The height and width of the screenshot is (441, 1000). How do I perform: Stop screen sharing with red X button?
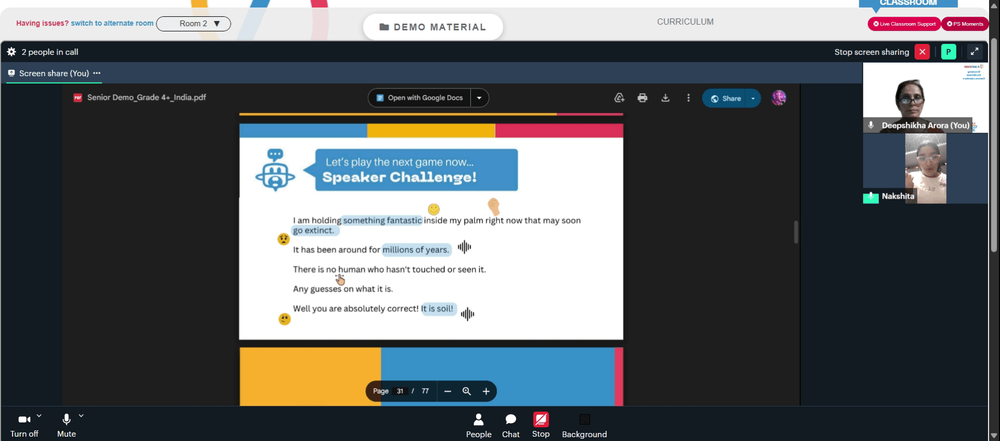point(922,52)
